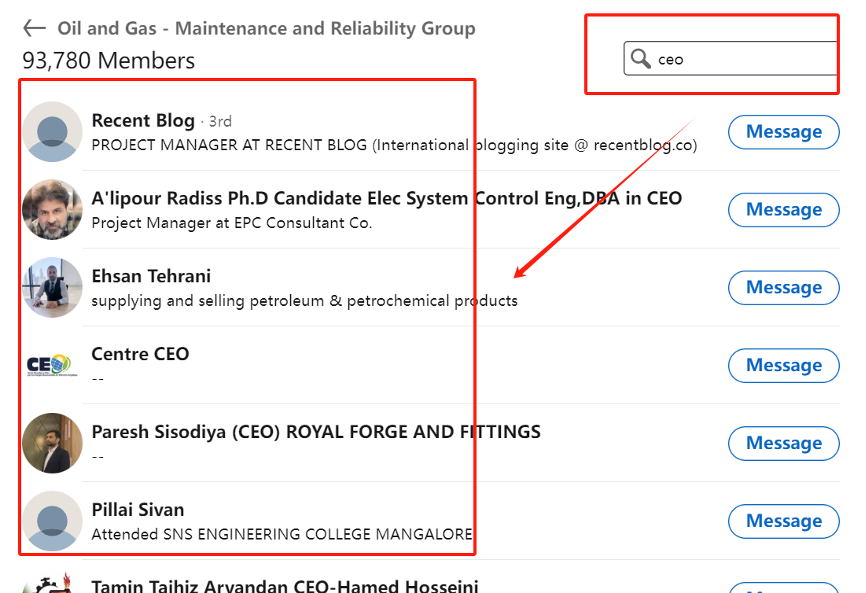Open Paresh Sisodiya profile photo
This screenshot has width=866, height=593.
(x=52, y=443)
